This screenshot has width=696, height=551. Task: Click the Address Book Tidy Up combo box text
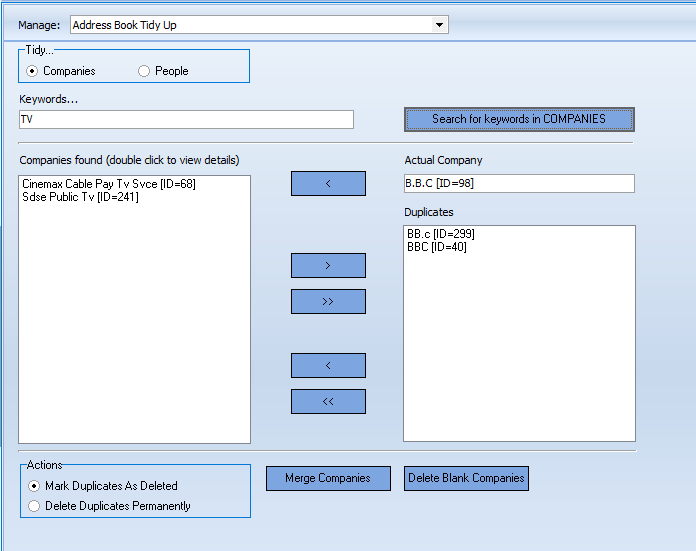(x=250, y=25)
